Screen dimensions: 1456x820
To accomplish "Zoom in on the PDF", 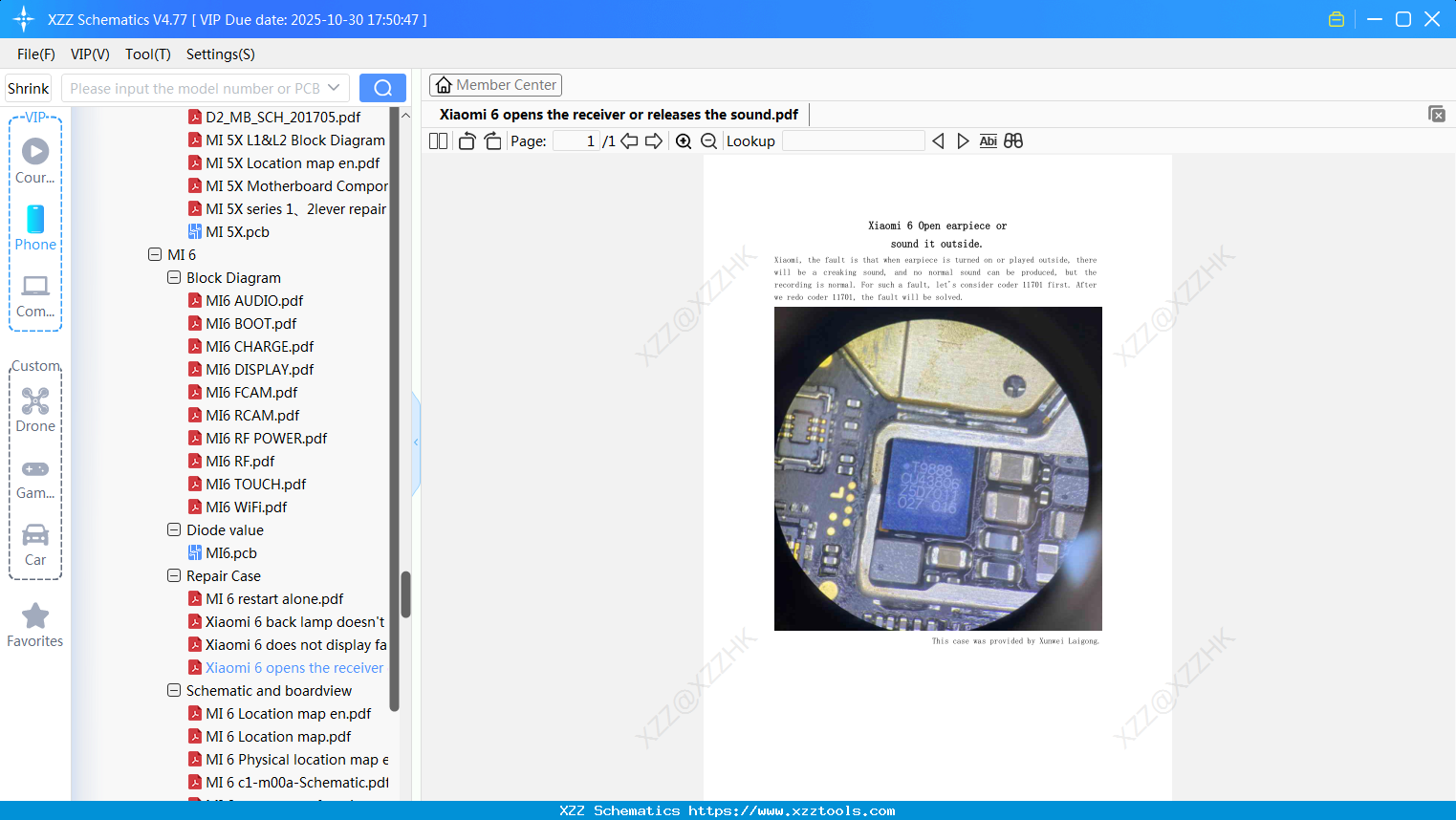I will tap(684, 141).
